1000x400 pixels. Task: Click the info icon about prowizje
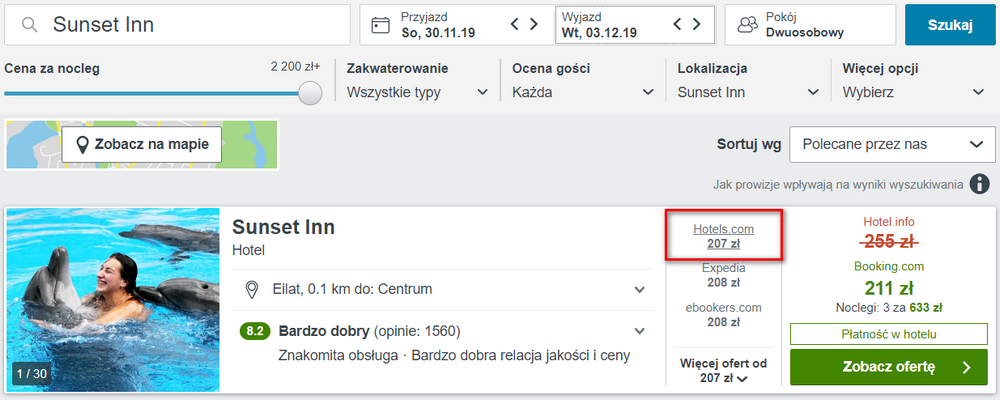point(980,185)
